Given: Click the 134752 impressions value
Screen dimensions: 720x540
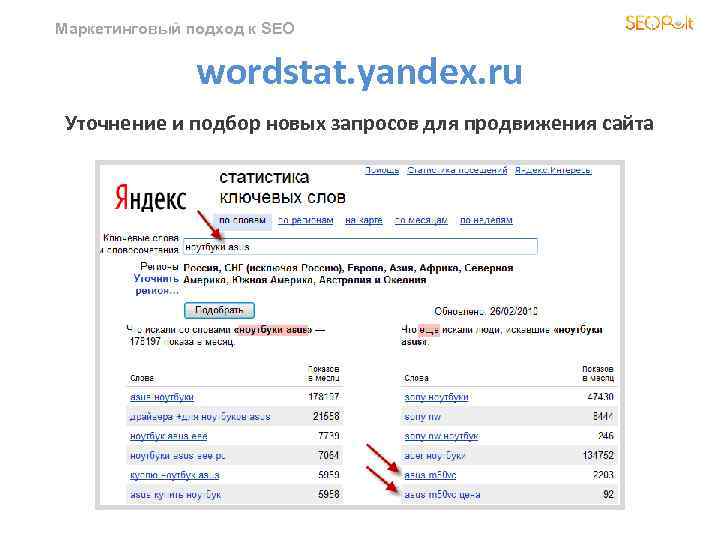Looking at the screenshot, I should tap(598, 456).
